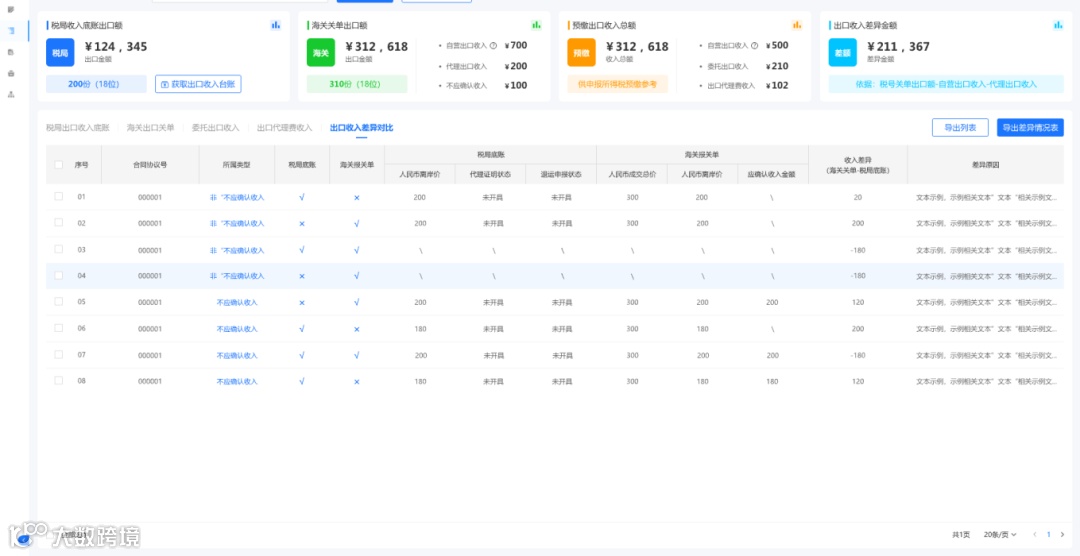
Task: Check the box for row 06
Action: point(59,328)
